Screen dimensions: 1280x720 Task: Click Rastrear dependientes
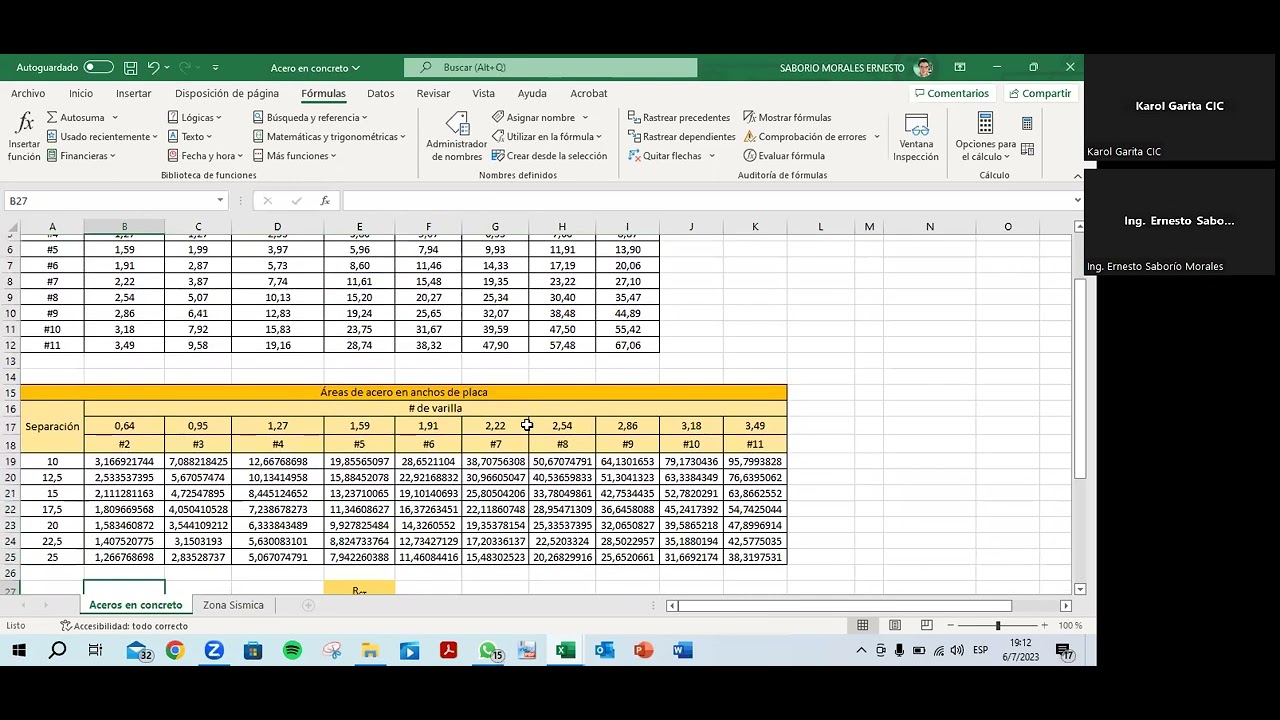682,137
